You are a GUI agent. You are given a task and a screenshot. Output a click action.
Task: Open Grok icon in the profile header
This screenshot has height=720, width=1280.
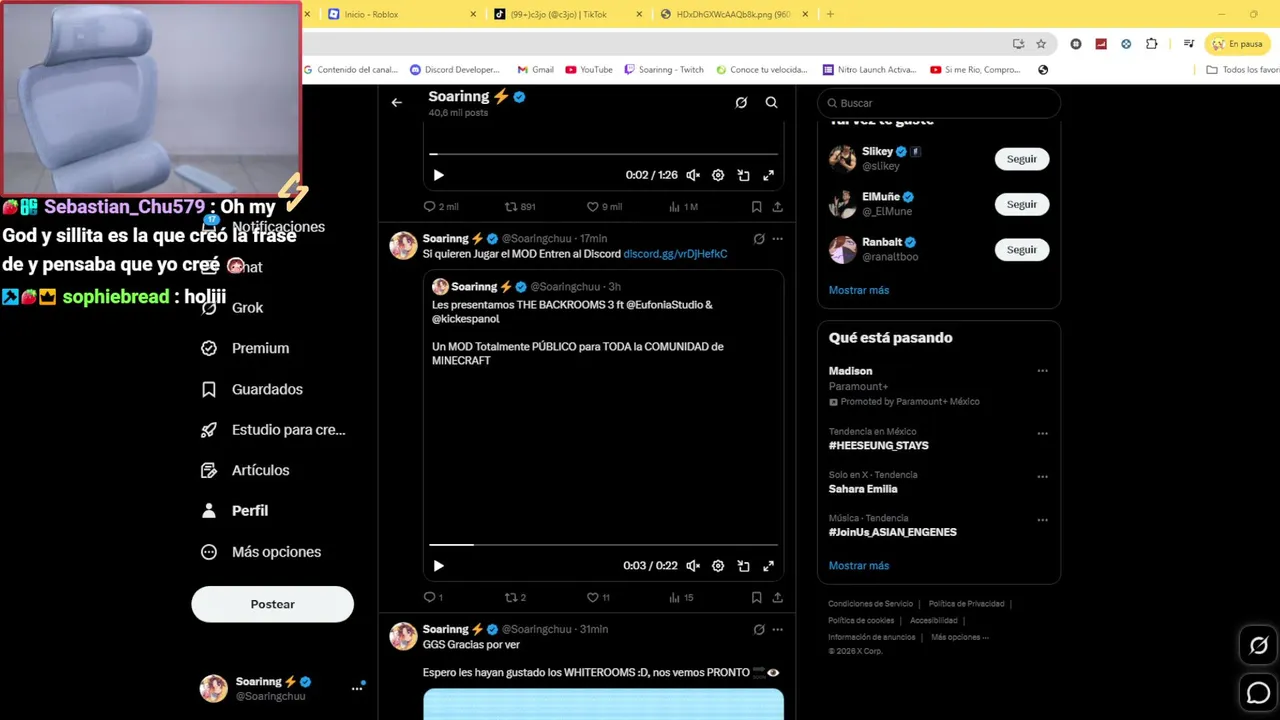click(741, 102)
